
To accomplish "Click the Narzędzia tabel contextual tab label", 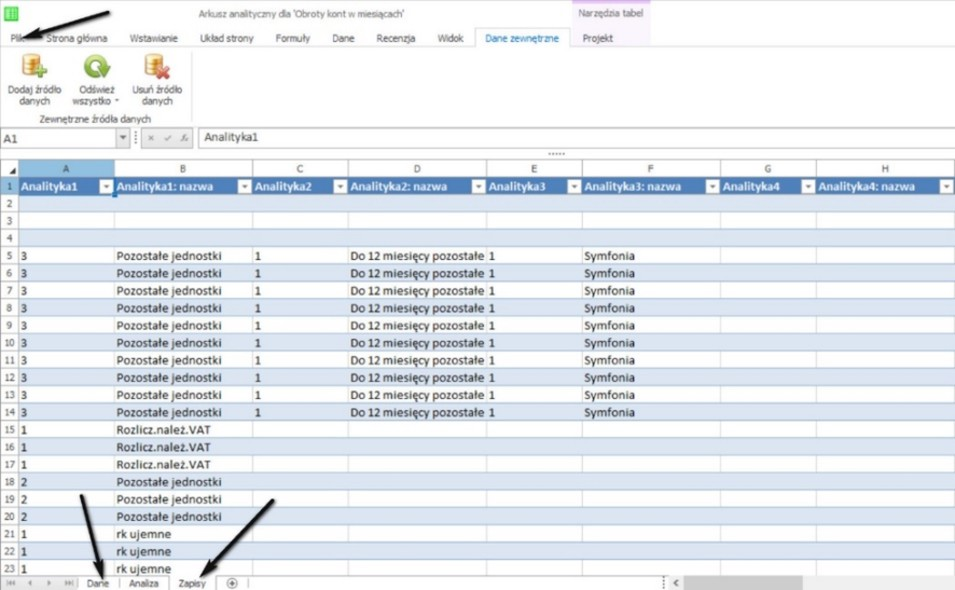I will (610, 13).
